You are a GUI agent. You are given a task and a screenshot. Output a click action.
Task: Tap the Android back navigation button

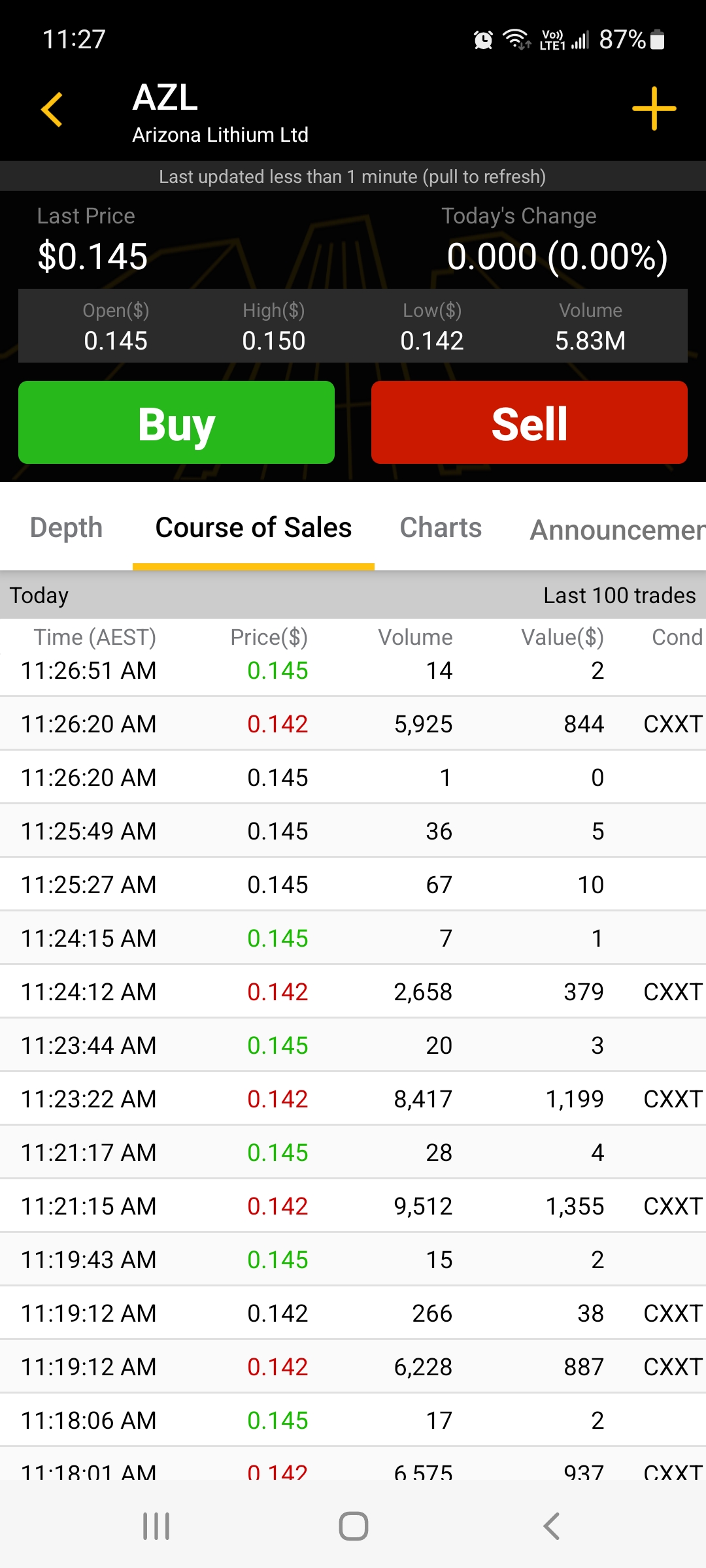pos(551,1526)
